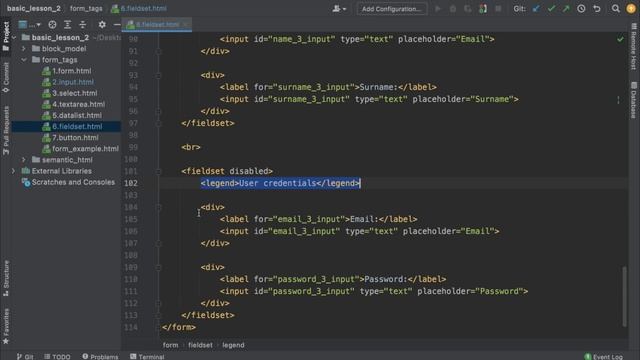640x360 pixels.
Task: Click the Debug bug icon in toolbar
Action: [x=453, y=9]
